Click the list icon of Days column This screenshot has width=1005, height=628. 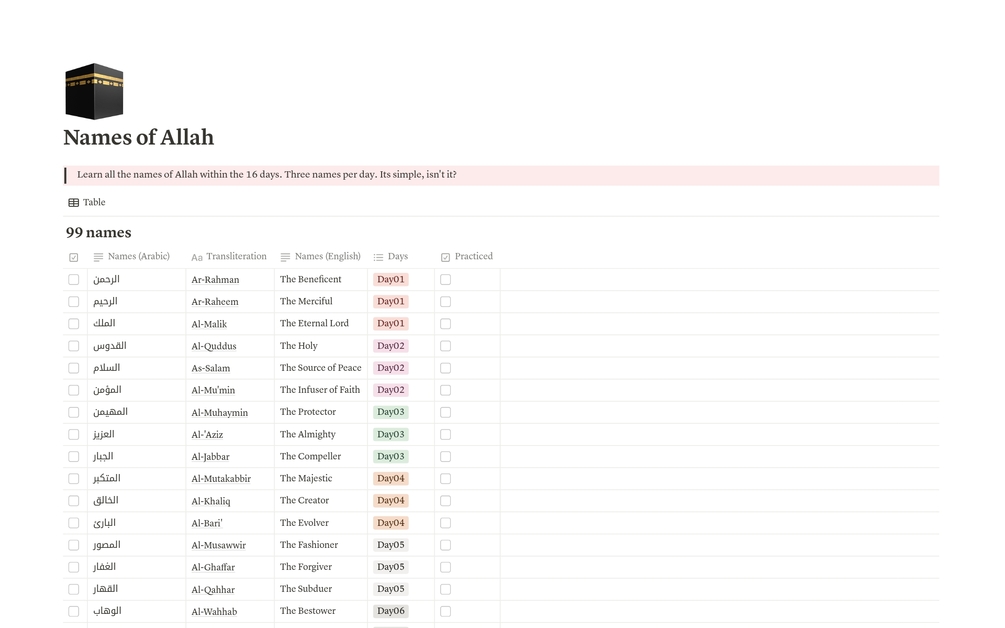[x=378, y=257]
